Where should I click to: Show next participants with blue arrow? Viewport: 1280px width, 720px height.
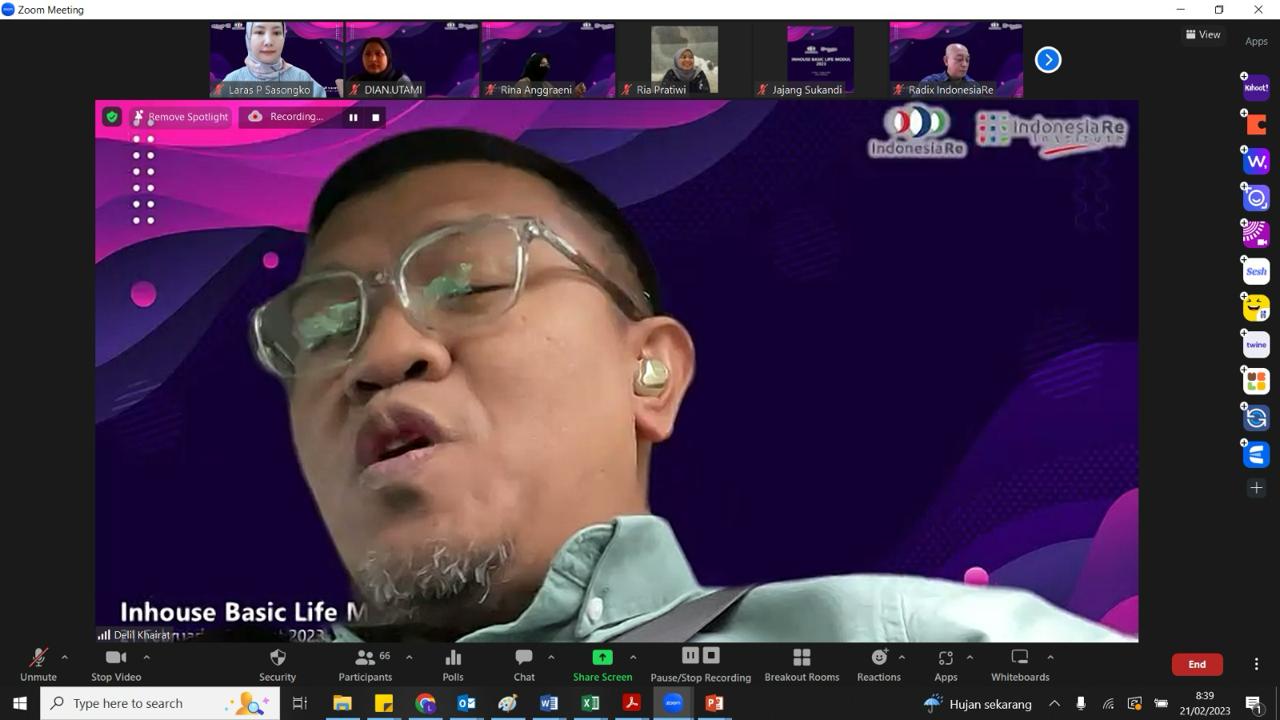(1048, 60)
